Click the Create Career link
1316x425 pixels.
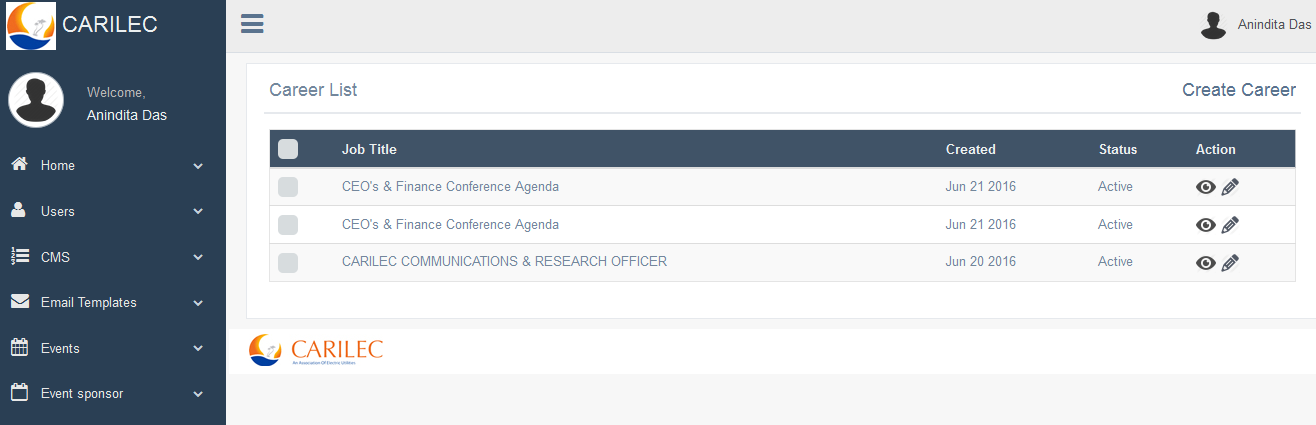pyautogui.click(x=1239, y=90)
